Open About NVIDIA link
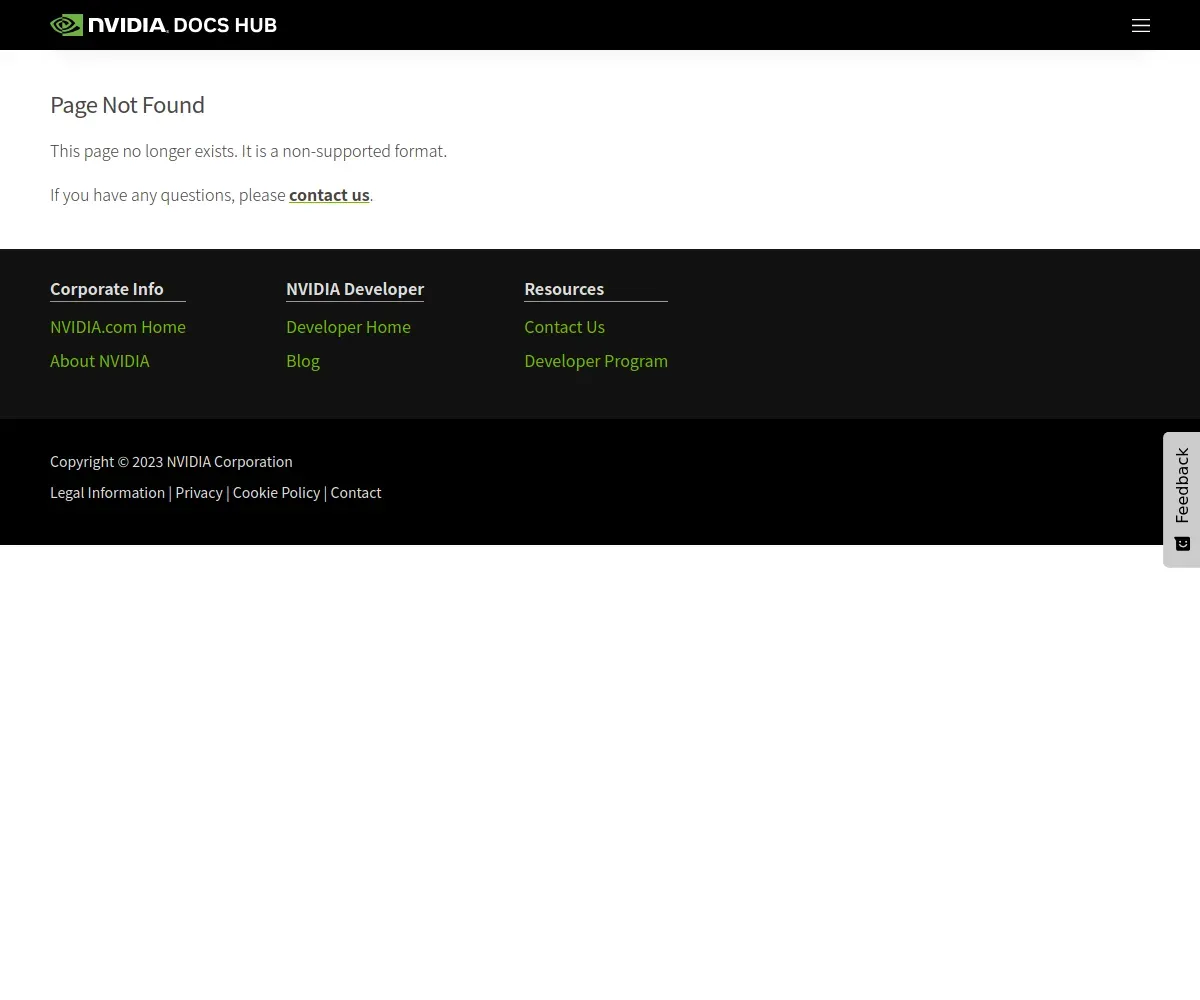Image resolution: width=1200 pixels, height=1000 pixels. pyautogui.click(x=100, y=361)
